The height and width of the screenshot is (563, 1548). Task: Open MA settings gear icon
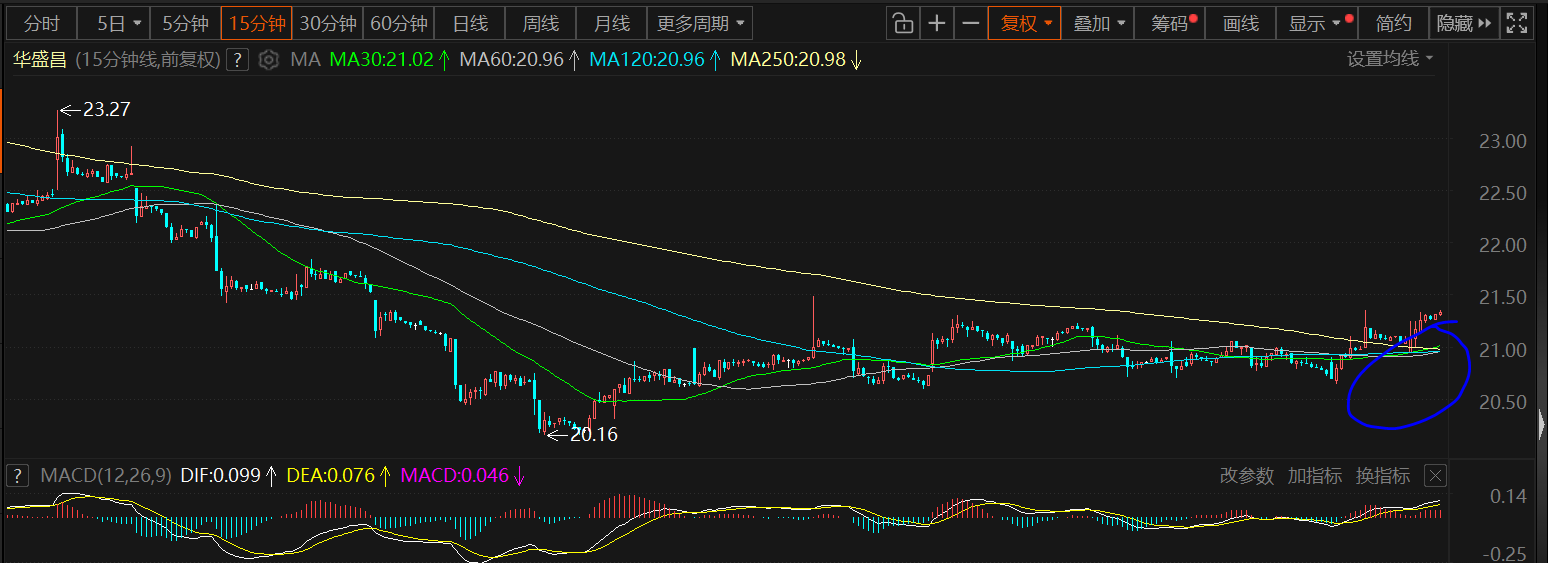point(268,60)
